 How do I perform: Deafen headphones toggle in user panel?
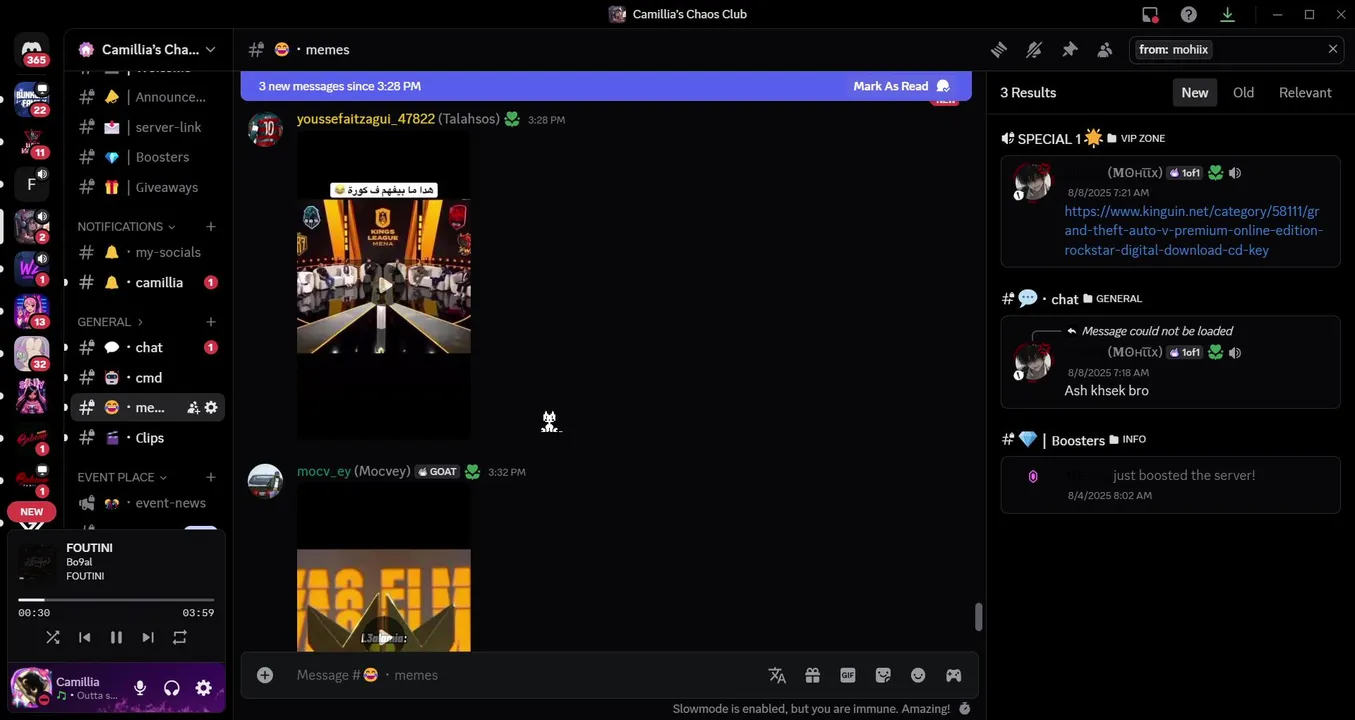[x=172, y=688]
